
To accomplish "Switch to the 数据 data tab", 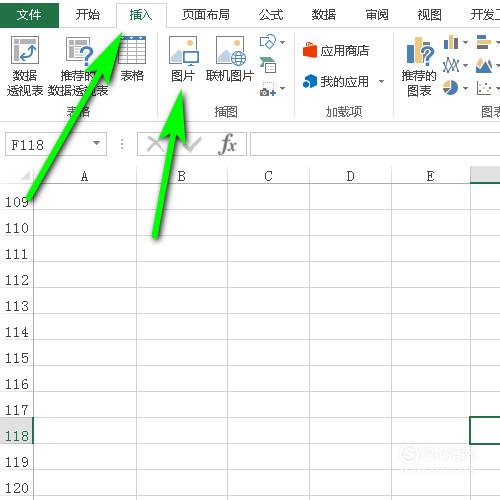I will 323,14.
